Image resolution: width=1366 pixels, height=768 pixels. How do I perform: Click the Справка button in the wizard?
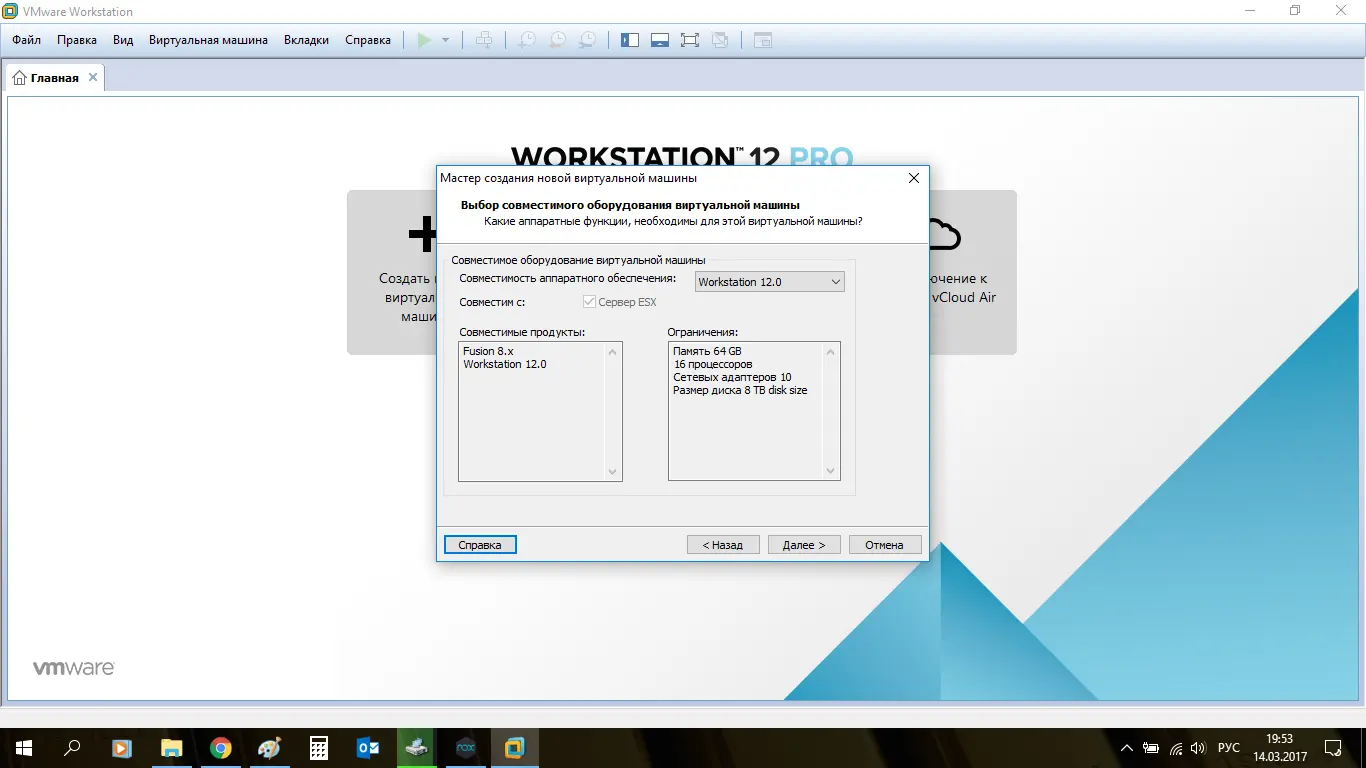pos(480,545)
